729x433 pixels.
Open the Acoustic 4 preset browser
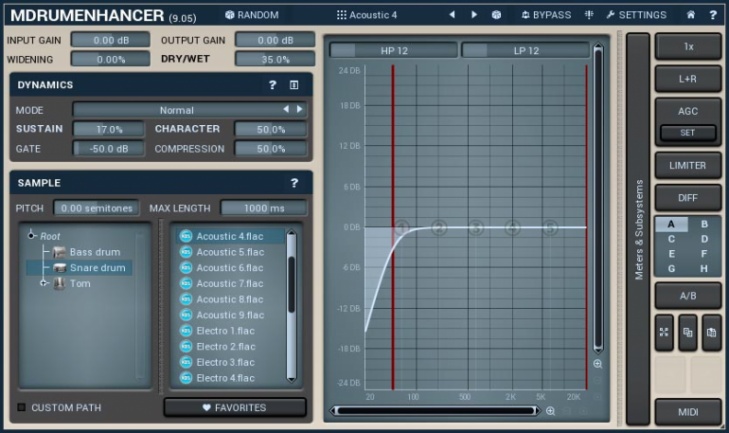point(367,15)
